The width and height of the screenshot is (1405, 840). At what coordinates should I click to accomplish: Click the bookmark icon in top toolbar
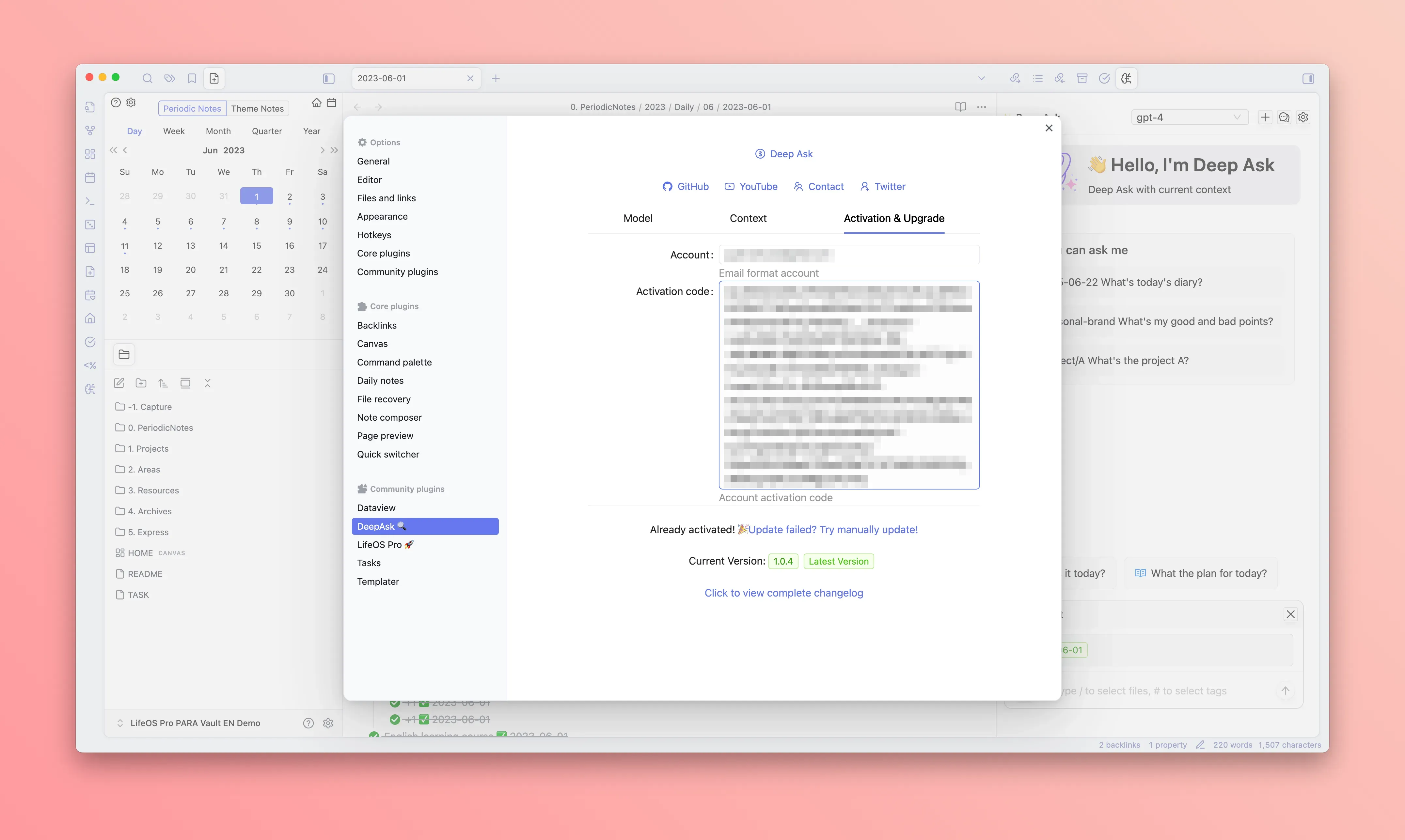(192, 78)
